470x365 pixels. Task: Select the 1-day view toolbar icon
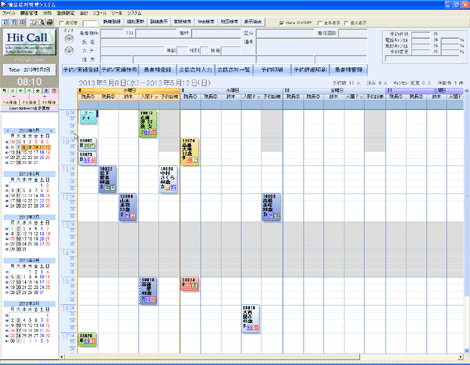(5, 22)
